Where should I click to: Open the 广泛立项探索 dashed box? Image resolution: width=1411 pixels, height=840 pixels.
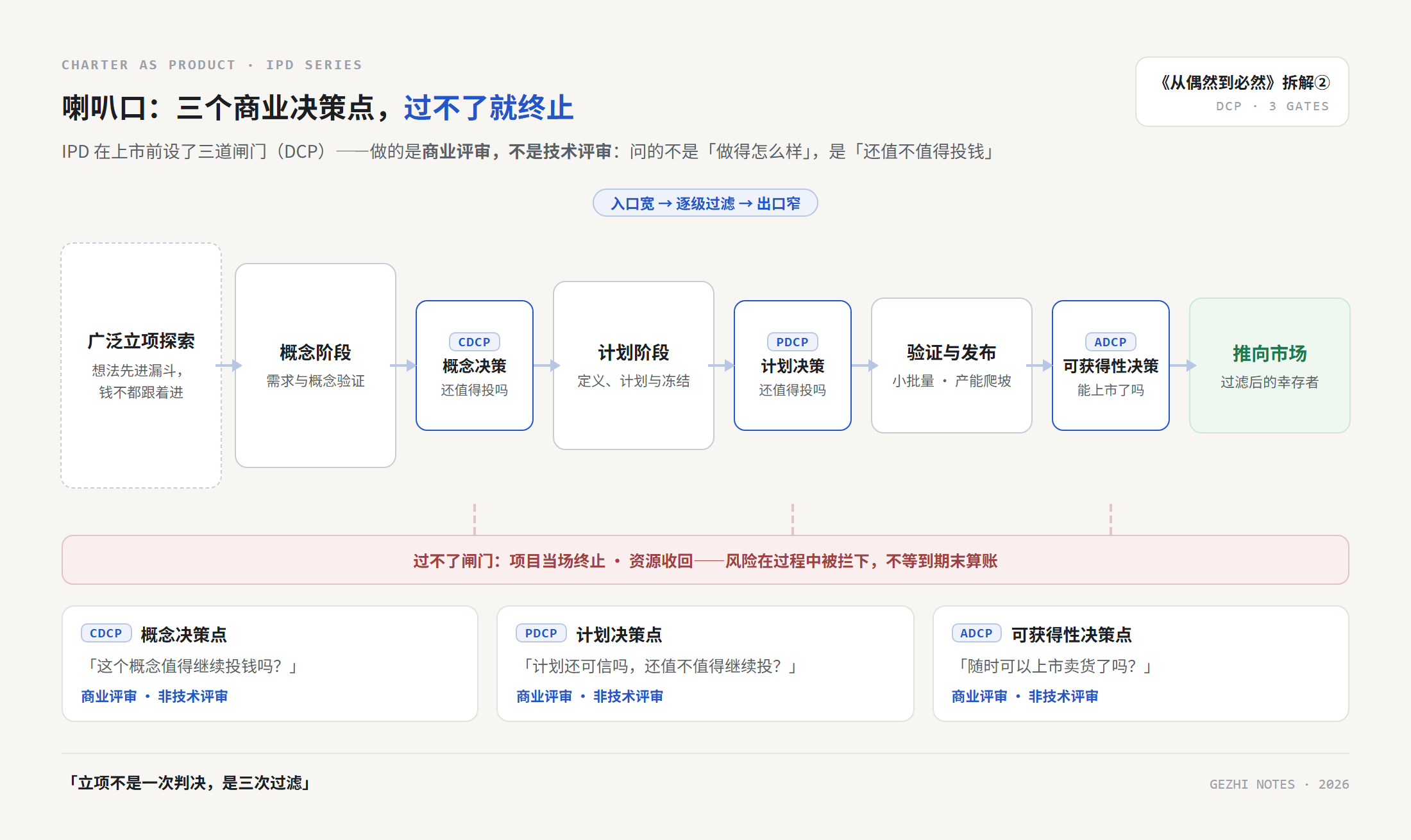coord(141,365)
